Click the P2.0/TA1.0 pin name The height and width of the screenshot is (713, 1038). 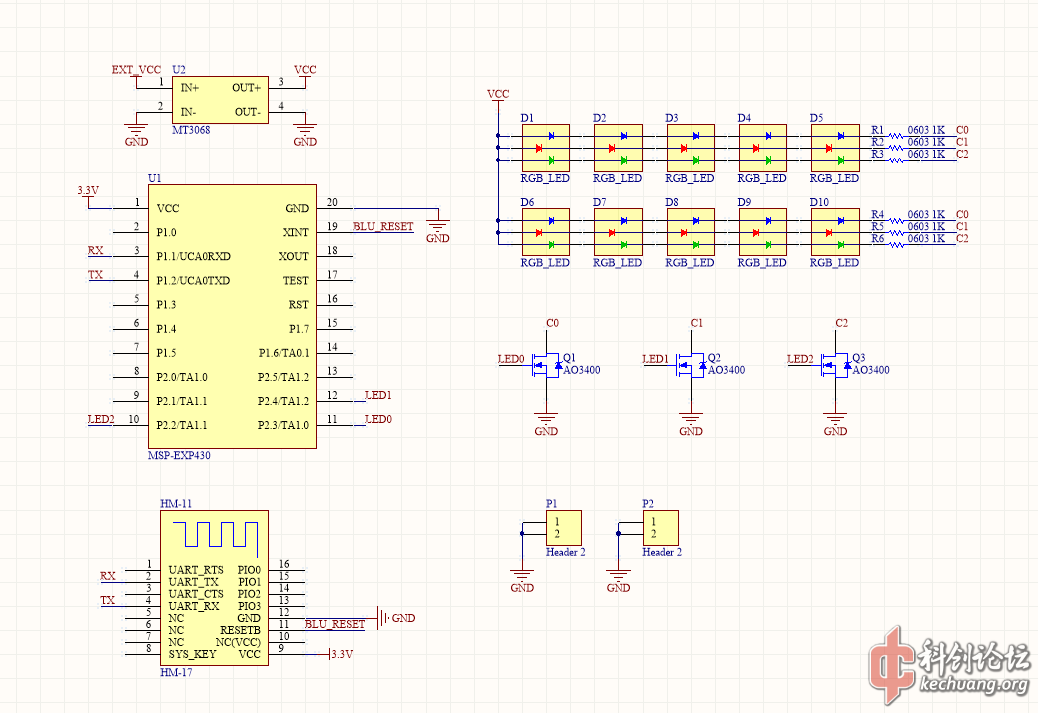[x=181, y=377]
